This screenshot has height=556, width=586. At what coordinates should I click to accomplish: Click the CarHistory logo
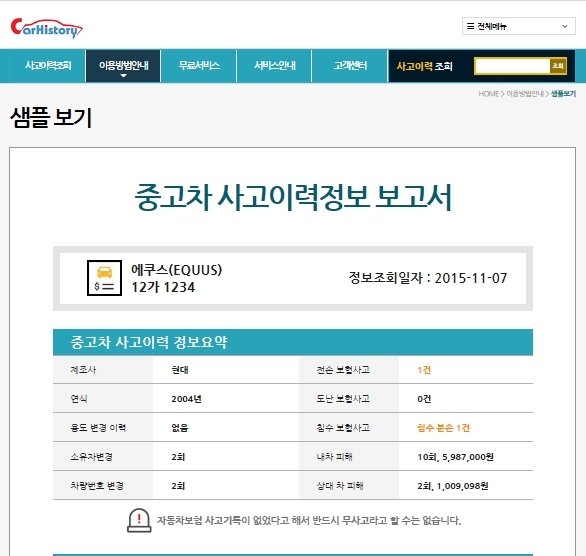pyautogui.click(x=46, y=28)
